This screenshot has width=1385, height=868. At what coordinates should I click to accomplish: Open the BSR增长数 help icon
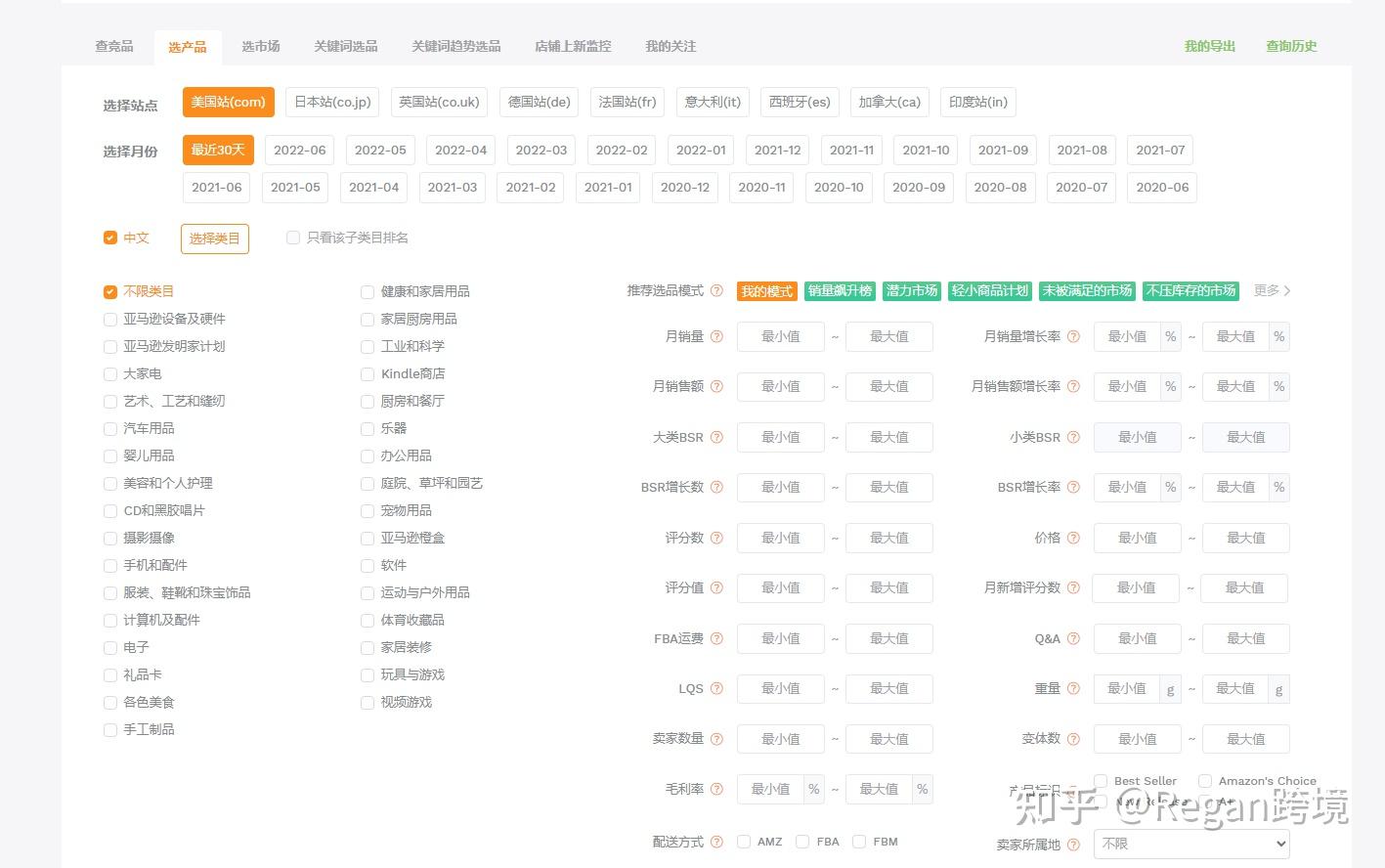[716, 487]
